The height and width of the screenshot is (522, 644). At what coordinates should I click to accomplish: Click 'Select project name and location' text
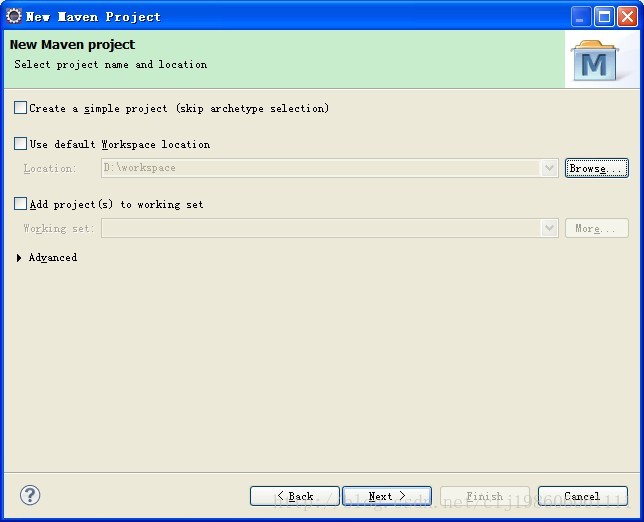tap(110, 64)
